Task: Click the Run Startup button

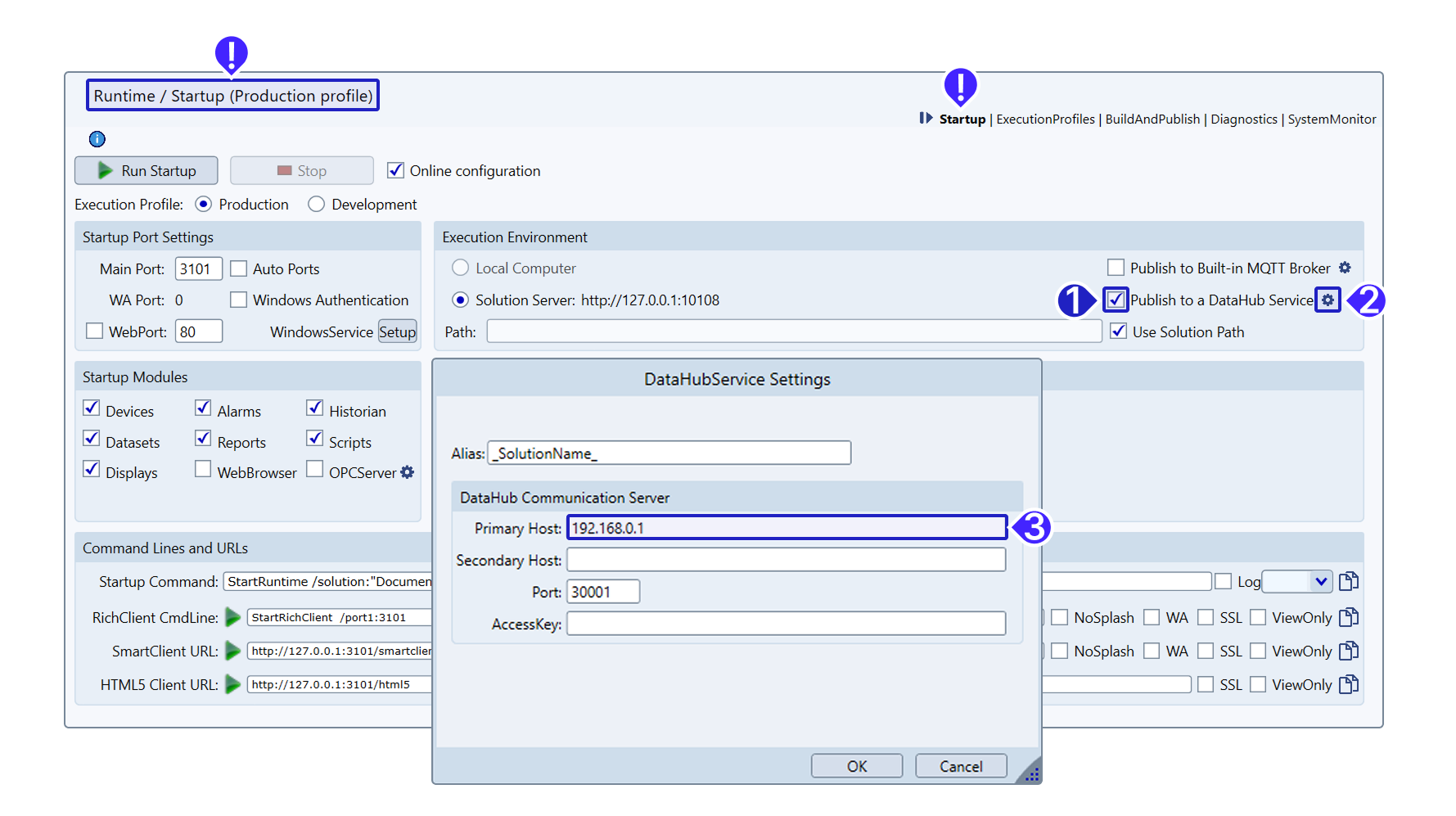Action: pyautogui.click(x=147, y=170)
